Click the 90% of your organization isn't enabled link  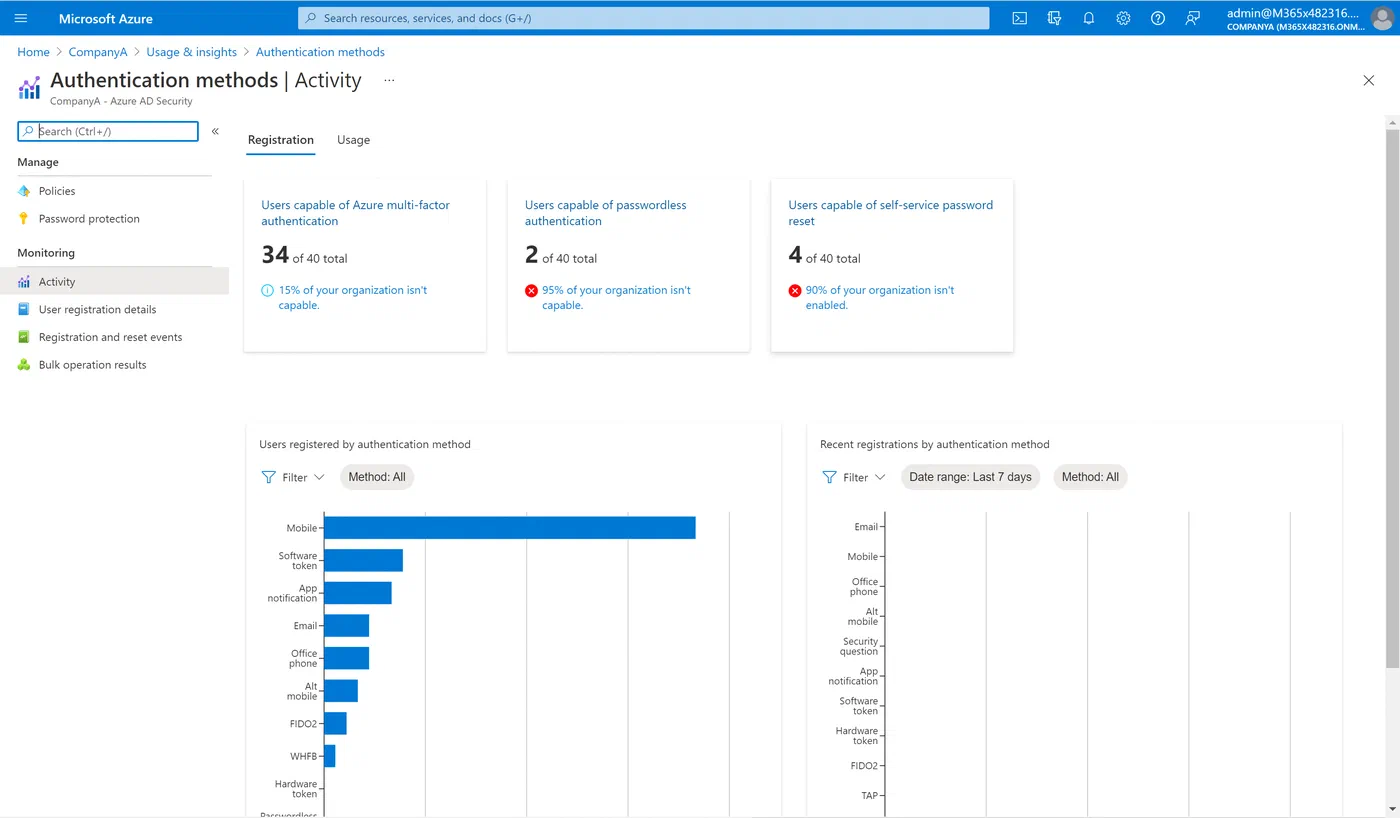coord(880,298)
